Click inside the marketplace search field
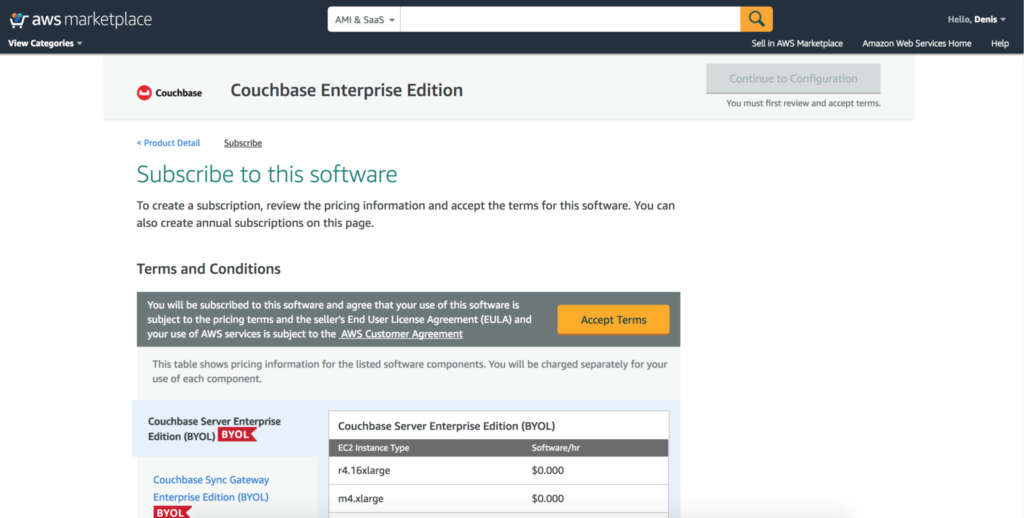Image resolution: width=1024 pixels, height=518 pixels. click(x=570, y=20)
